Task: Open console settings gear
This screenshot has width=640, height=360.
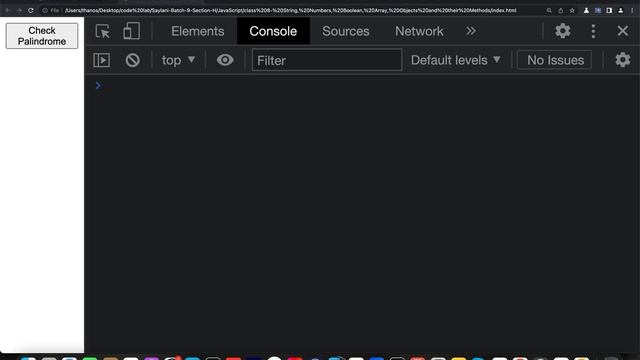Action: click(x=622, y=60)
